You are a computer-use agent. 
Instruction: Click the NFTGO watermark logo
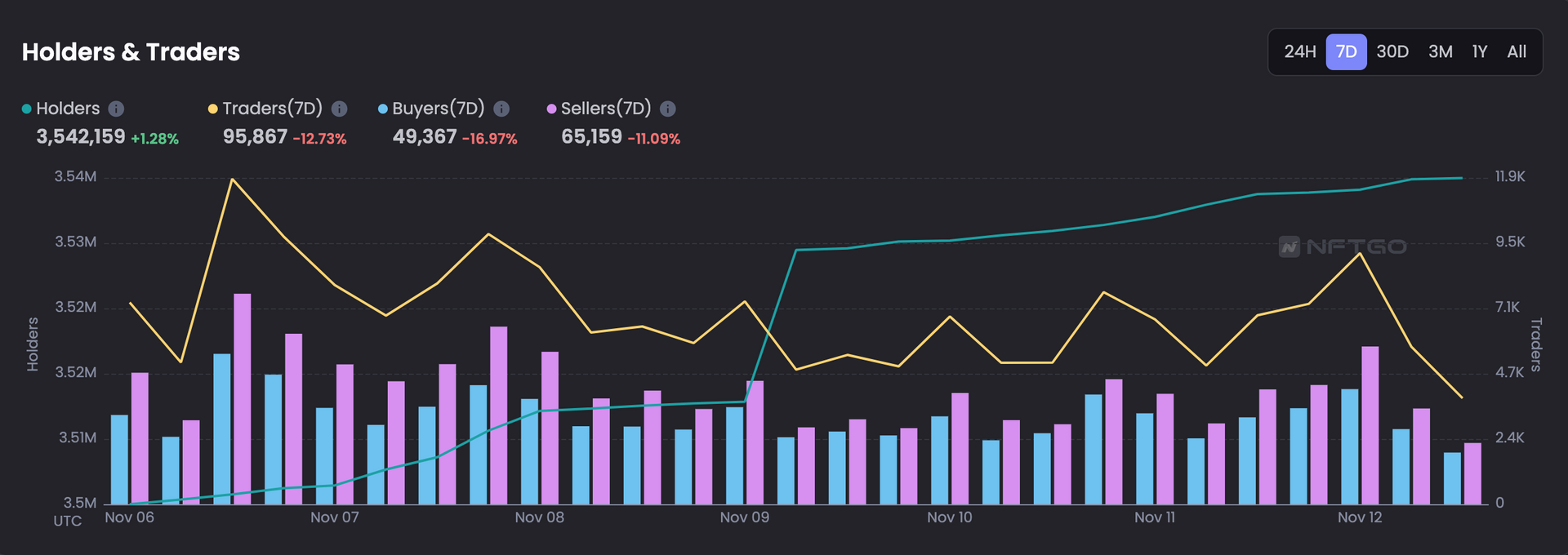click(x=1343, y=246)
